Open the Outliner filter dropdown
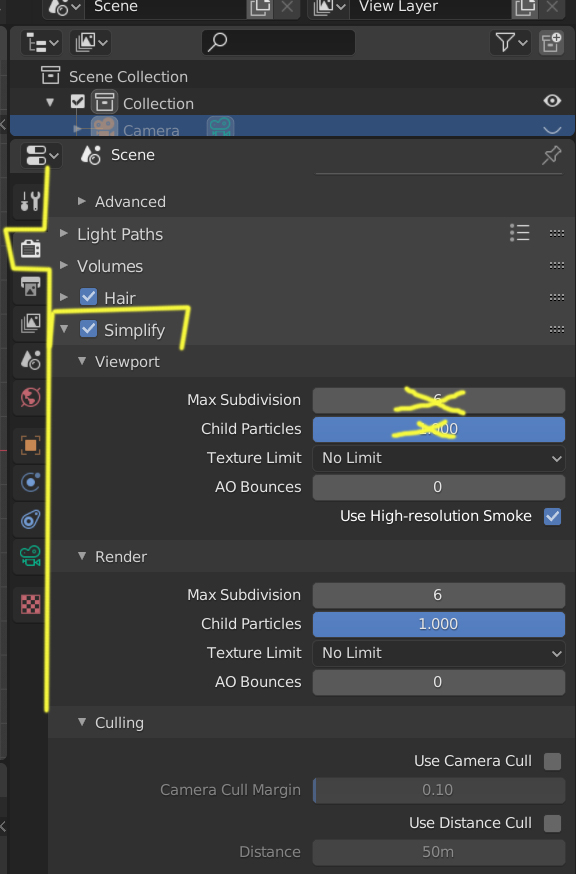This screenshot has height=874, width=576. [510, 42]
